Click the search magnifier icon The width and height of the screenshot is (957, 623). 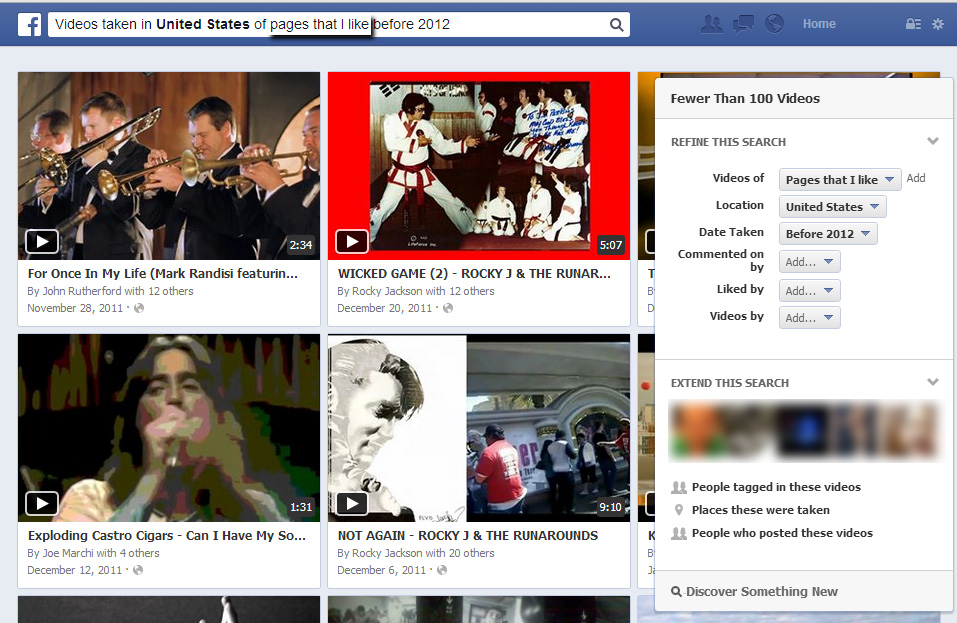click(616, 25)
